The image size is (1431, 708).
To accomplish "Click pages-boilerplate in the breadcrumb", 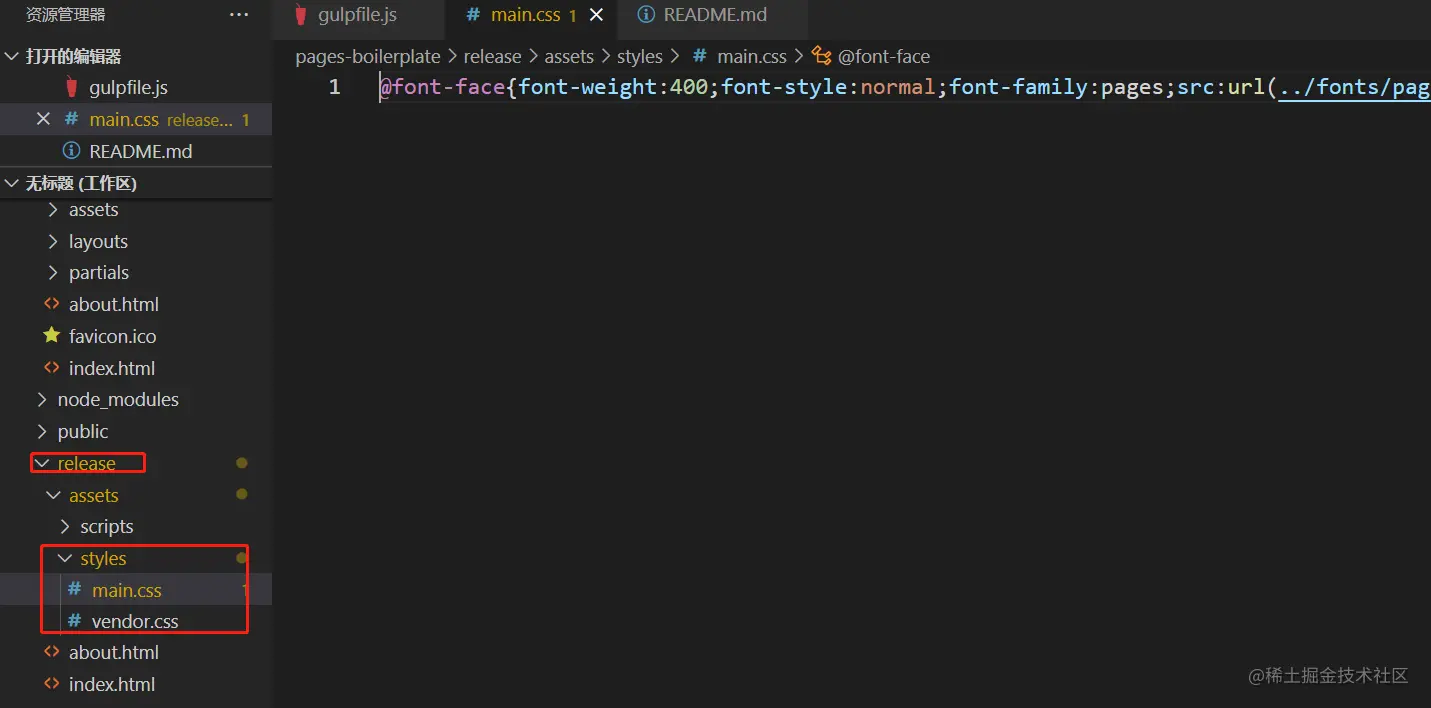I will point(368,57).
